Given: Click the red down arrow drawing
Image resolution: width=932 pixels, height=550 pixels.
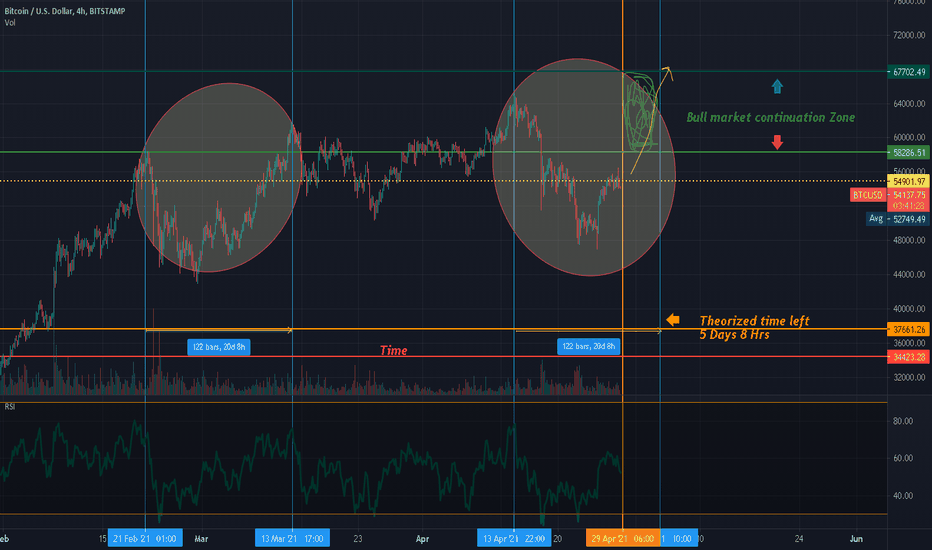Looking at the screenshot, I should 777,142.
